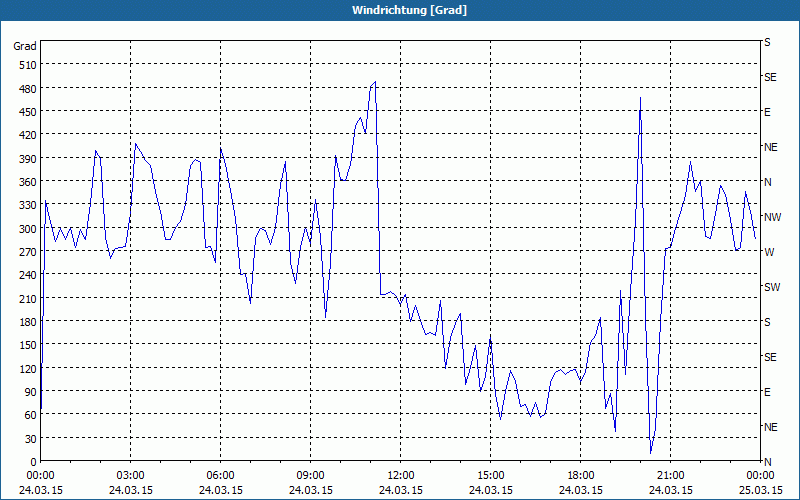Click the E compass label level with 90
This screenshot has height=500, width=800.
pos(767,392)
